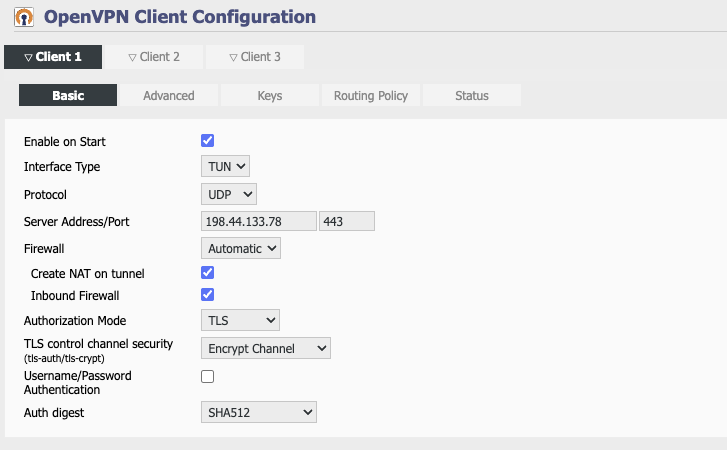This screenshot has width=727, height=450.
Task: Open the Firewall Automatic dropdown
Action: tap(241, 248)
